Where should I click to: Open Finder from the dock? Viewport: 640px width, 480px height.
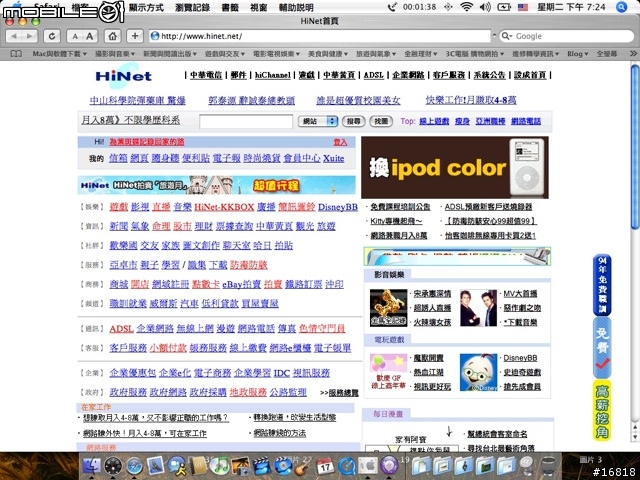(x=91, y=465)
